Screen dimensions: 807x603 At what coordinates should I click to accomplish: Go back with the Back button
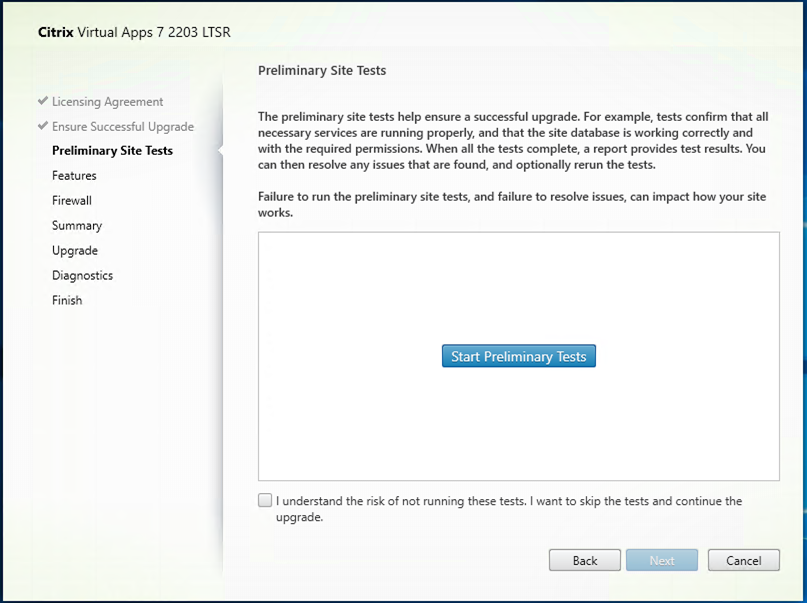[x=584, y=561]
